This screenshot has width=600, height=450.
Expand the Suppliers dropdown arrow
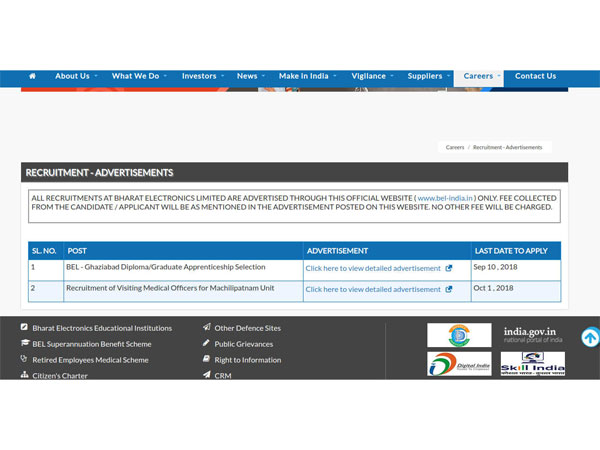coord(448,76)
